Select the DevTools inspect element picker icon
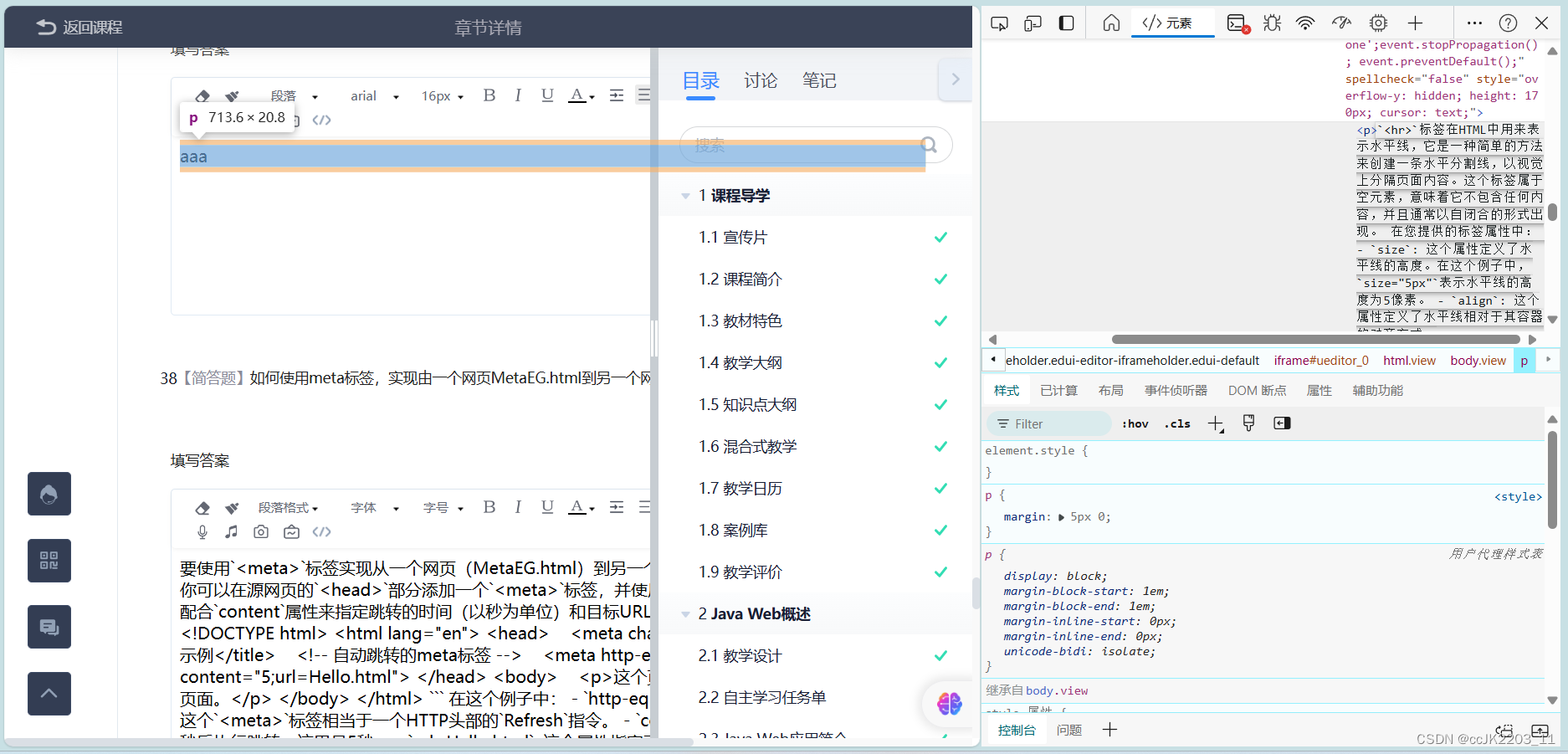The height and width of the screenshot is (754, 1568). click(x=999, y=23)
